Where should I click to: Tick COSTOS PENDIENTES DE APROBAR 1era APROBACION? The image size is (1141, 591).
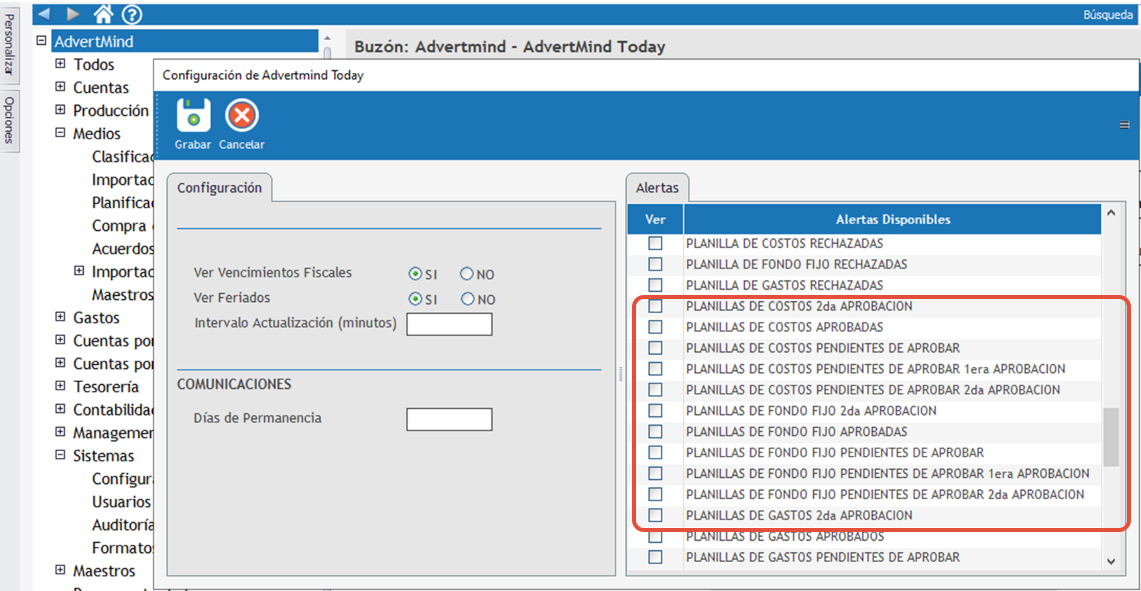coord(655,368)
